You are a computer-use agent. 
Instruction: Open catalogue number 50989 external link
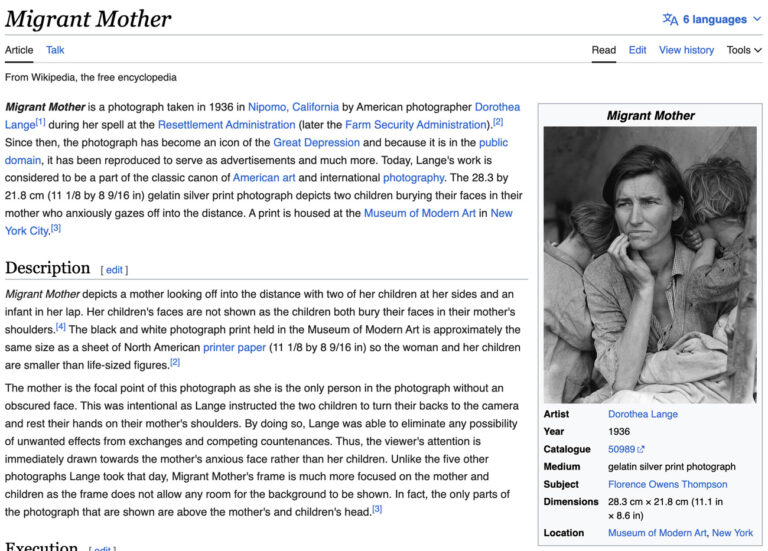tap(621, 449)
